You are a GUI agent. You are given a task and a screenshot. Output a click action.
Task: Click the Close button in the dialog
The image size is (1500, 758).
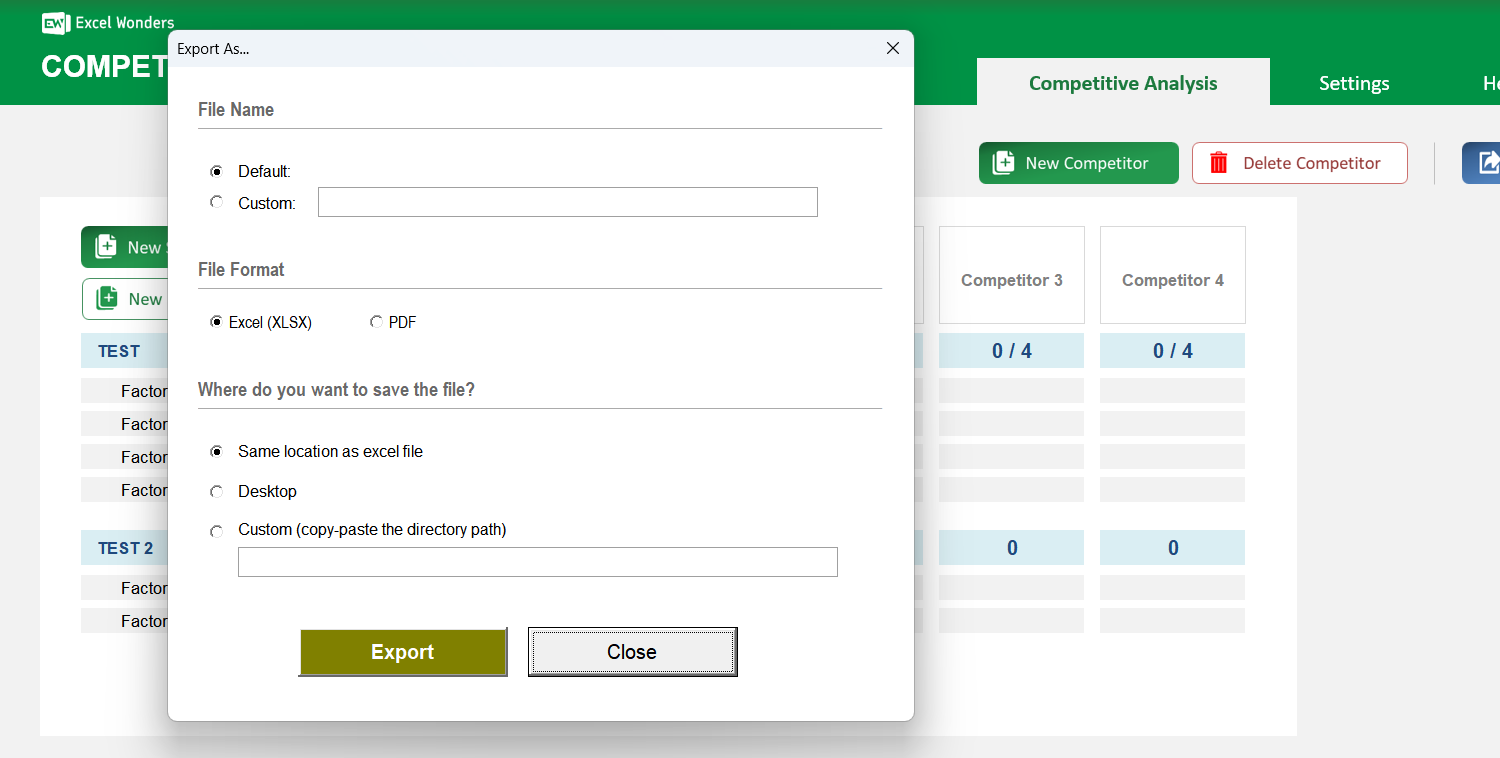pos(632,651)
